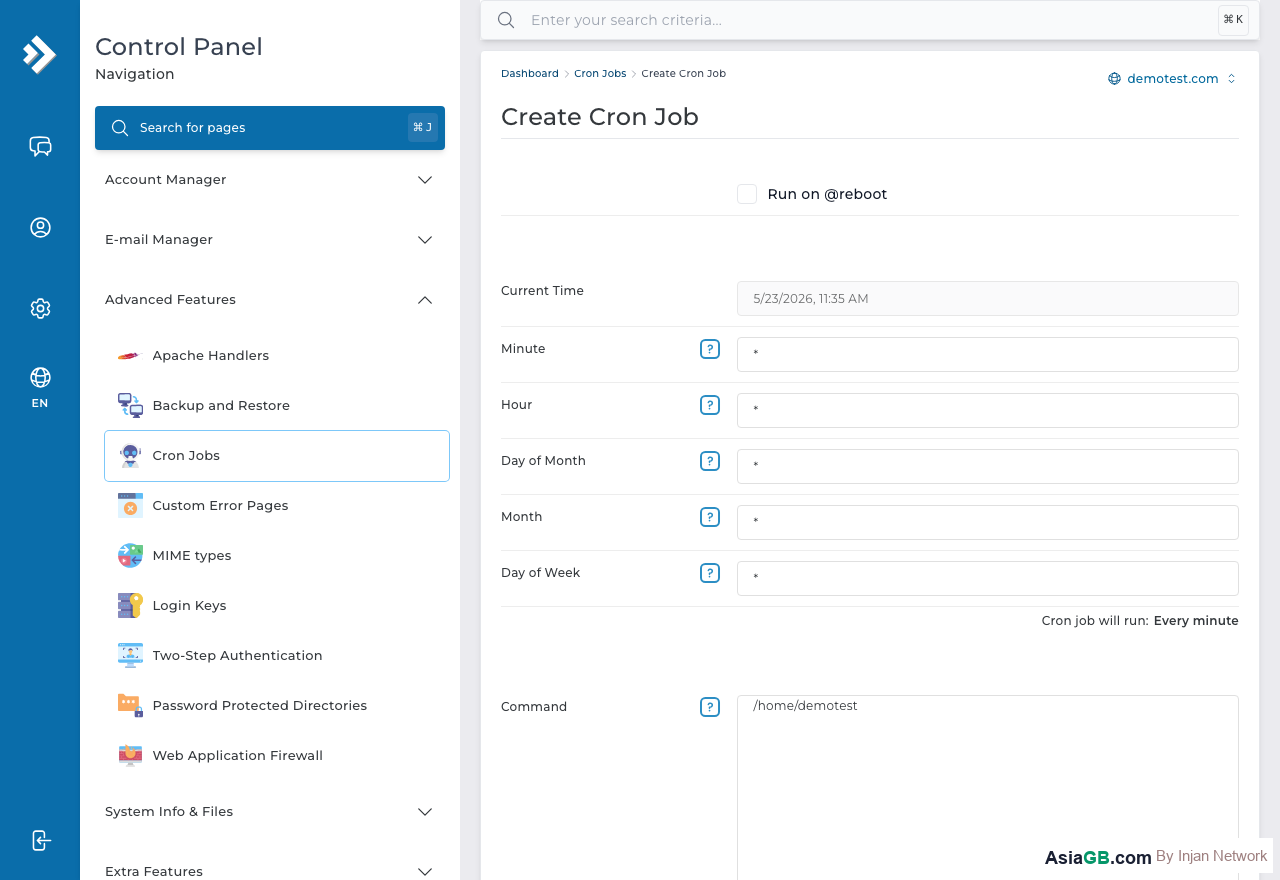Open the messages chat icon

pyautogui.click(x=40, y=147)
